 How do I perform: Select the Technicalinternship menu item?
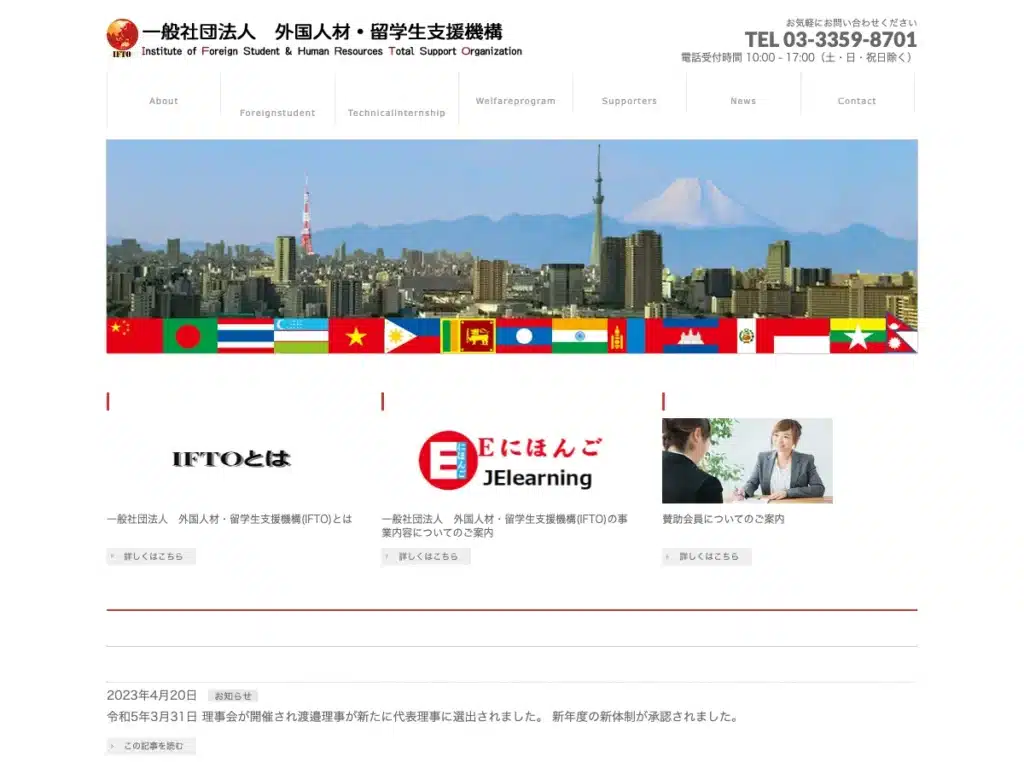tap(396, 112)
